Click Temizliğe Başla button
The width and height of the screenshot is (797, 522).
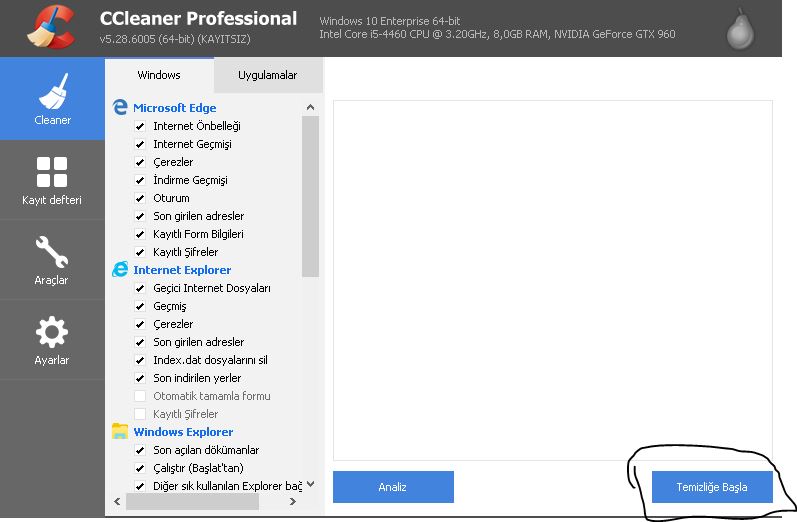[x=712, y=487]
